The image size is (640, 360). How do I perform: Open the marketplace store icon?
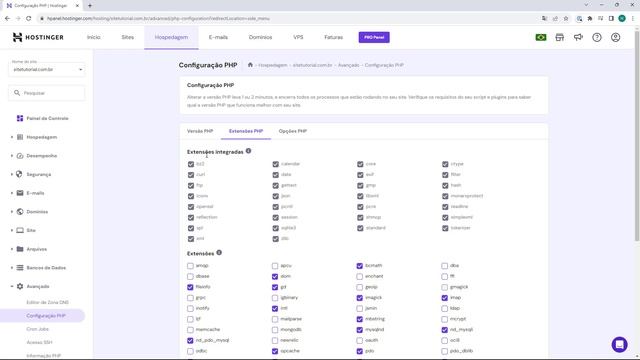560,37
